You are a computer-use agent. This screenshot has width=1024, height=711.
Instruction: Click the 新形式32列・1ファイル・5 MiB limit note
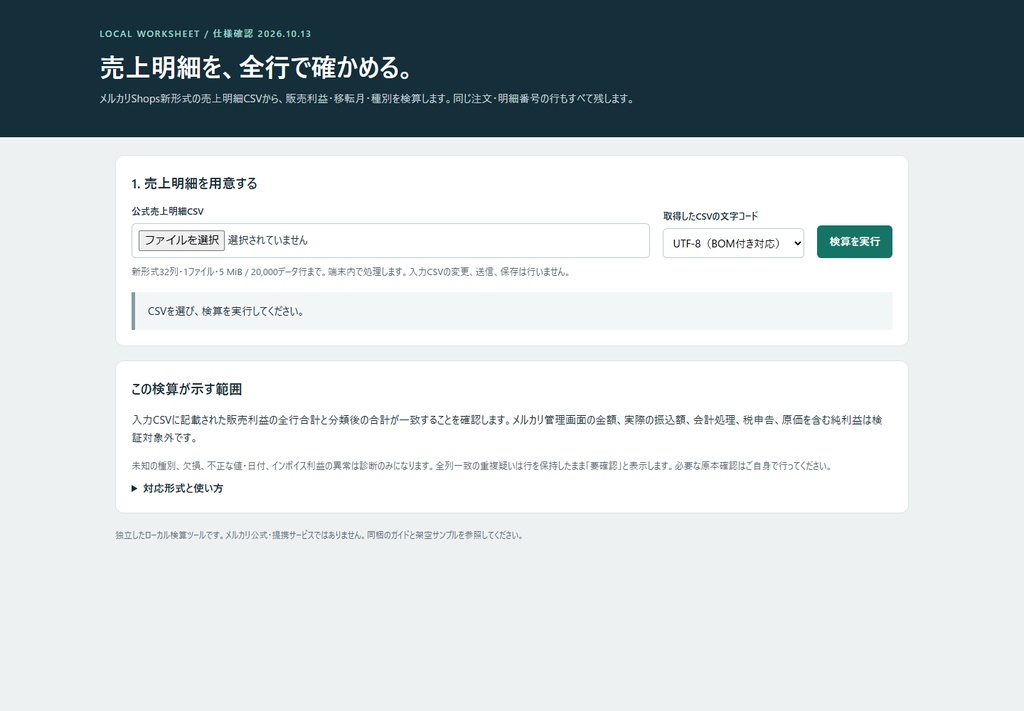tap(351, 272)
